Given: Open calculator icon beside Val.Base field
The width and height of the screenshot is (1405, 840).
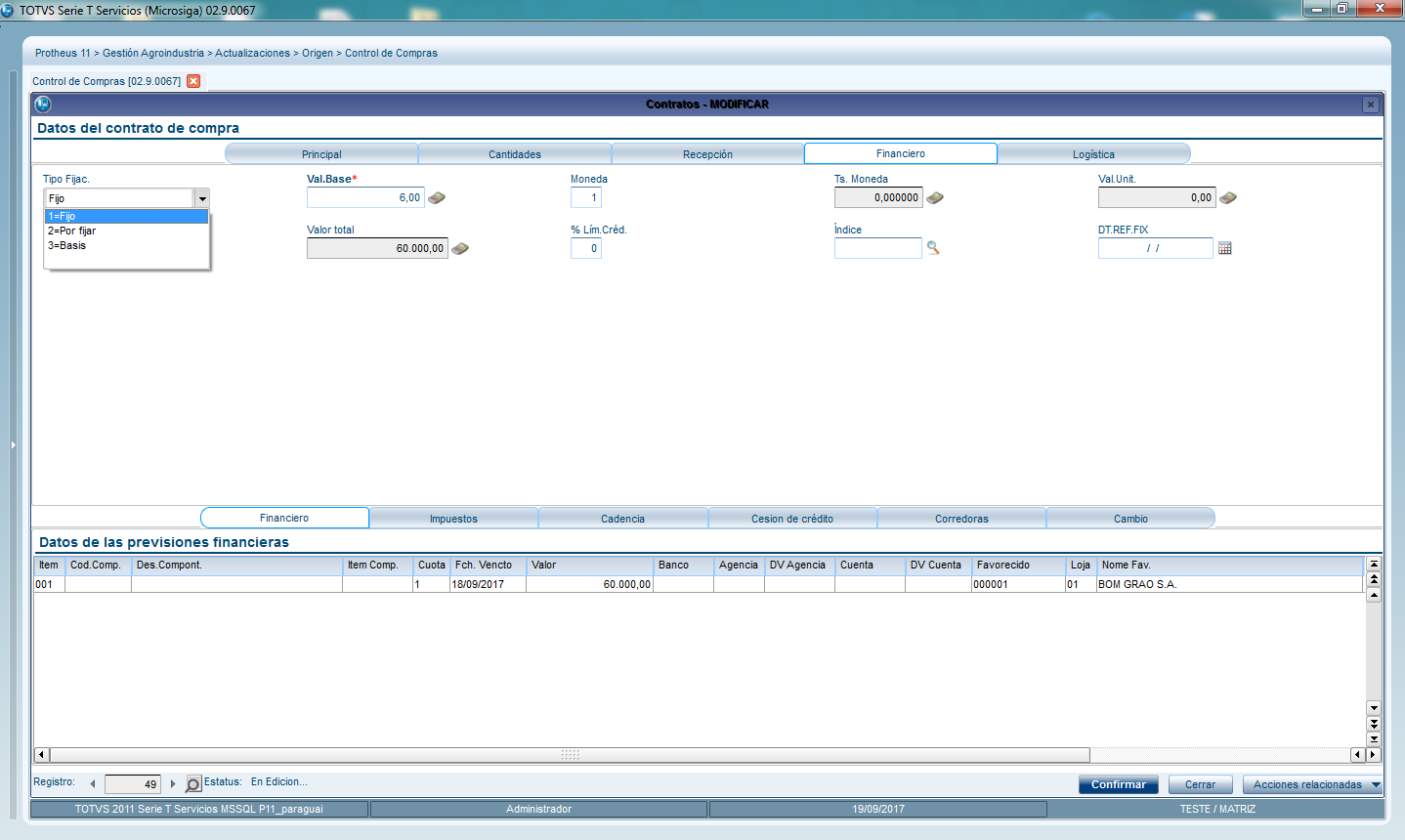Looking at the screenshot, I should click(x=437, y=198).
